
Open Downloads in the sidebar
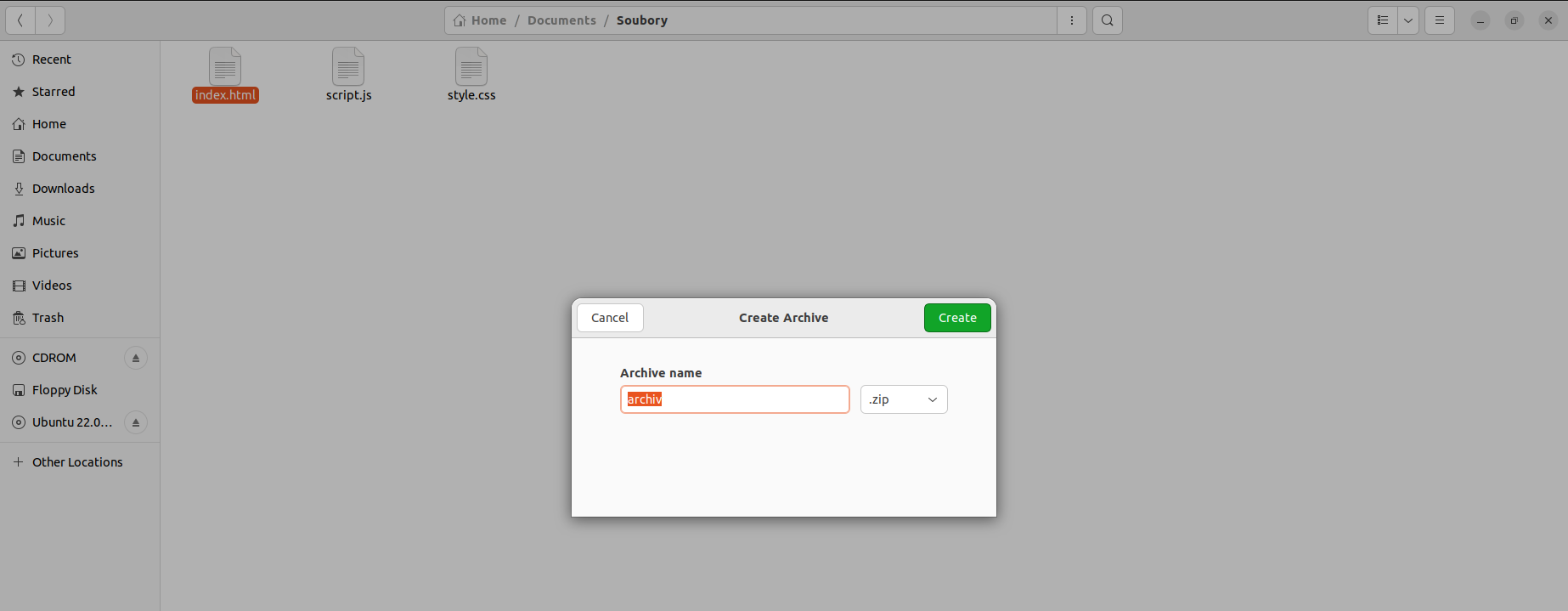coord(80,189)
